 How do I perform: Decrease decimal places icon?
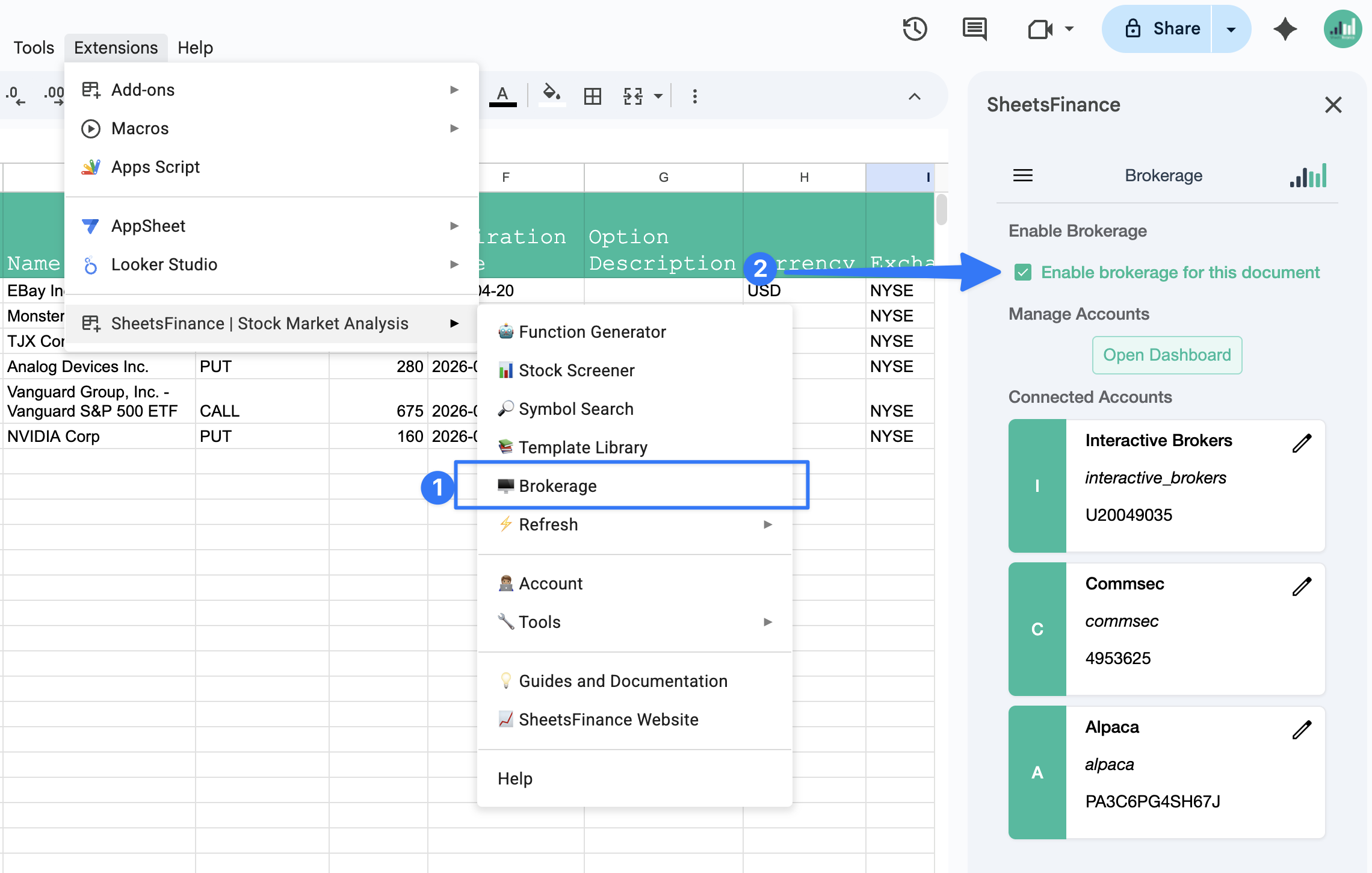(x=16, y=95)
